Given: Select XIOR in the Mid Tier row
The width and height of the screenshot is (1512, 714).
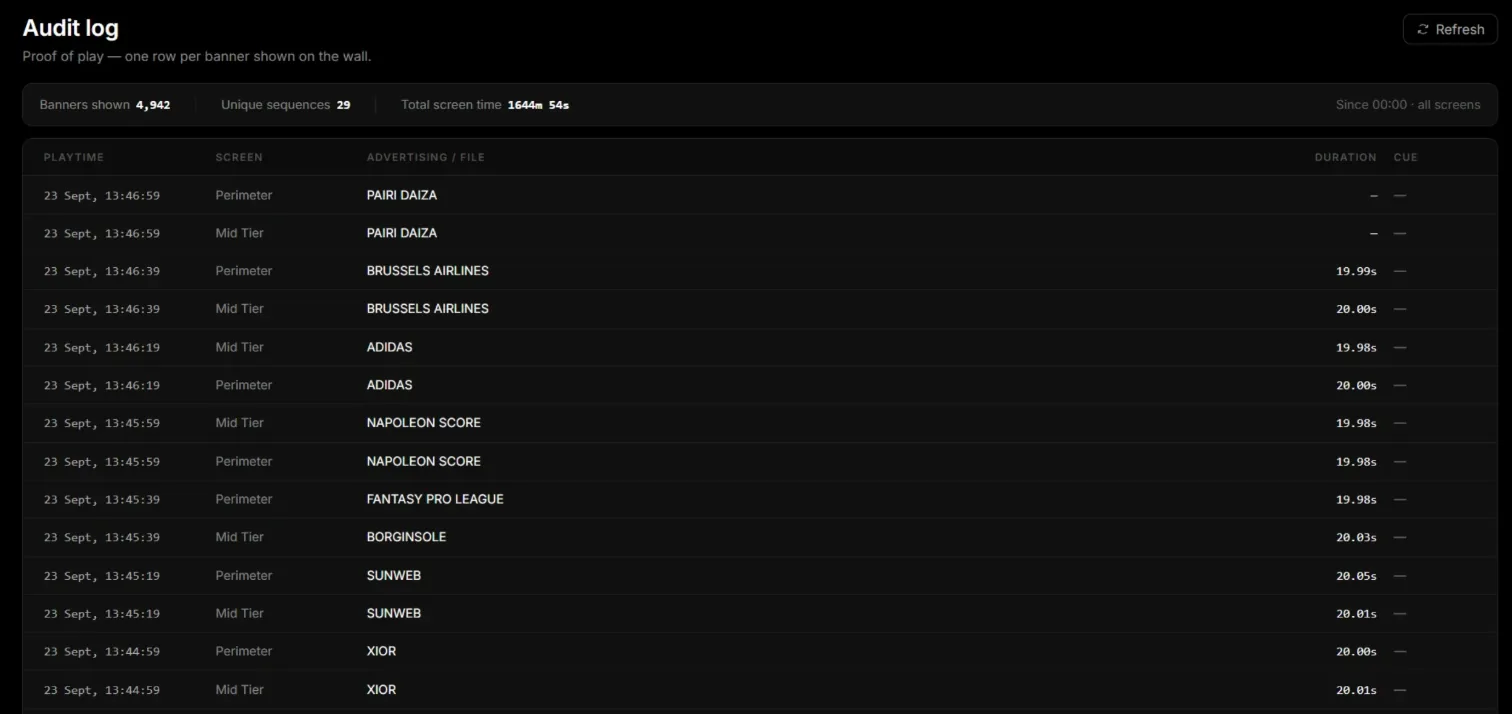Looking at the screenshot, I should (x=382, y=689).
